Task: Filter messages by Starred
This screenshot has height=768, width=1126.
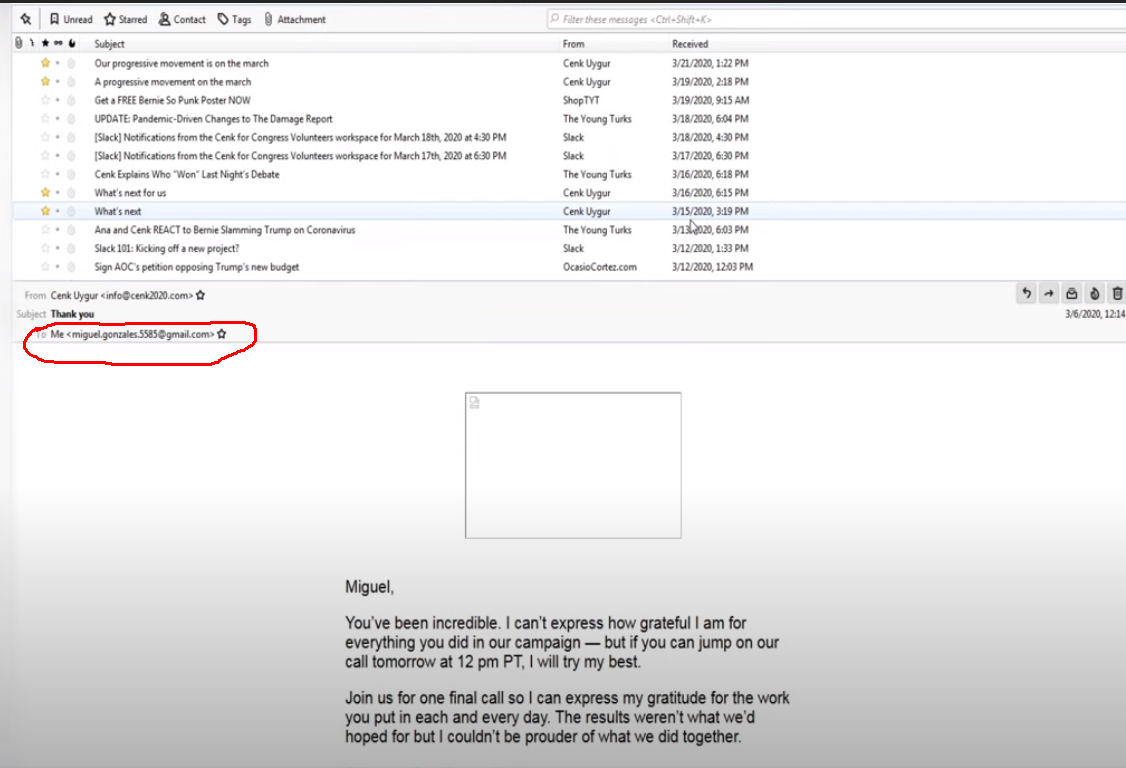Action: click(126, 19)
